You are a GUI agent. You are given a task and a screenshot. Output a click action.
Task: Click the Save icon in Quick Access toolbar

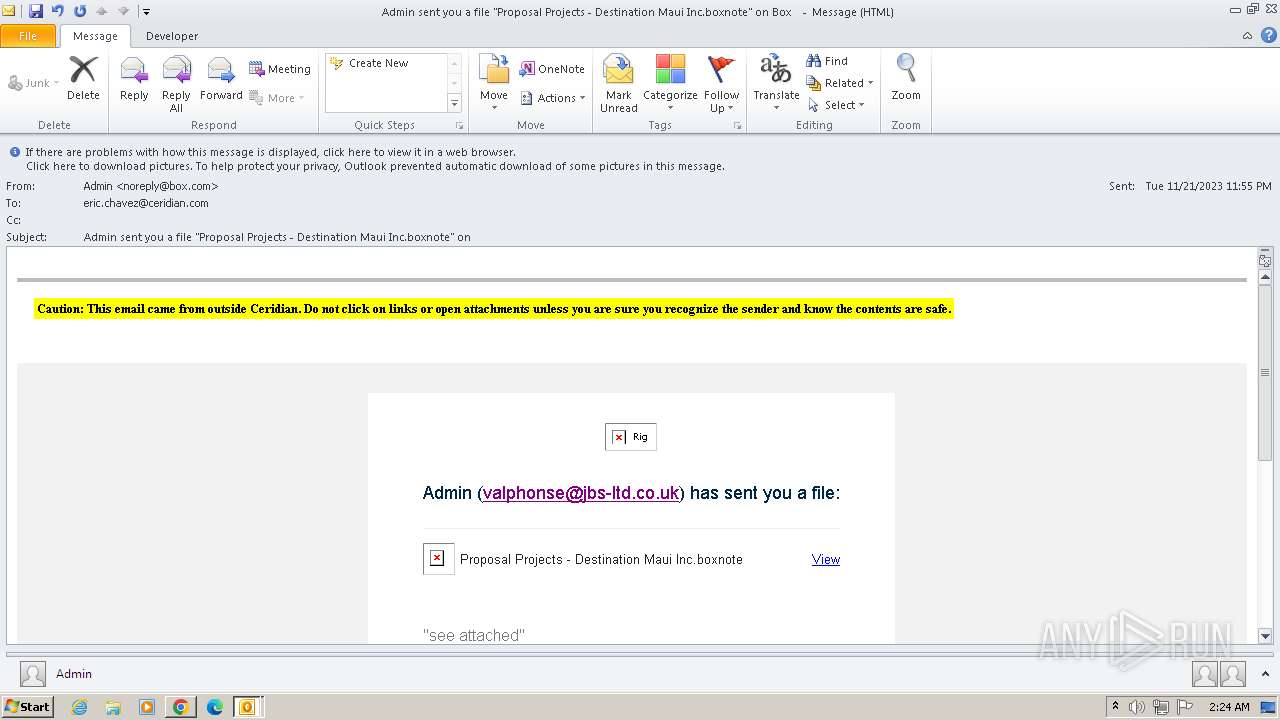click(x=36, y=11)
